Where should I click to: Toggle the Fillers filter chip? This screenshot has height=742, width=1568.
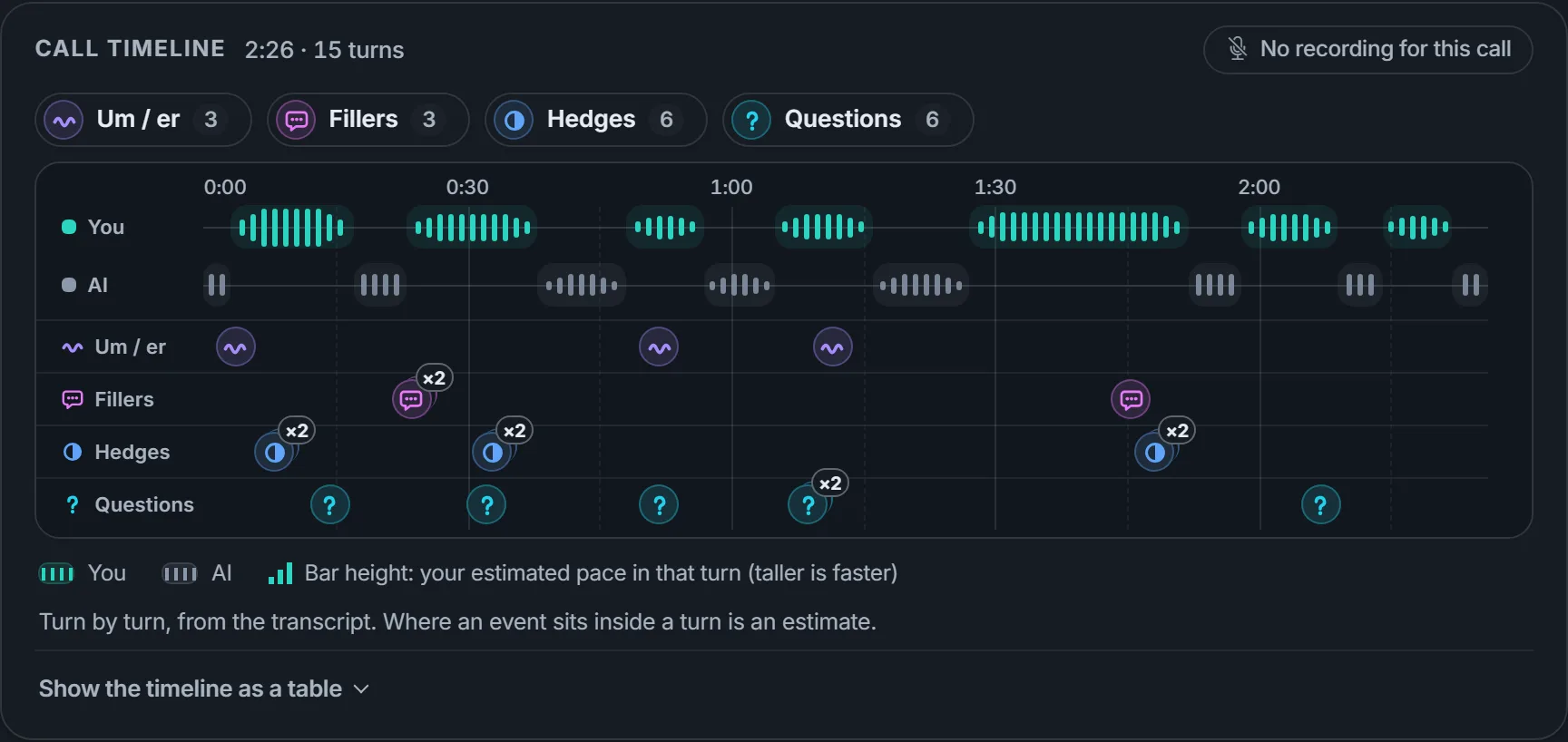pos(368,120)
